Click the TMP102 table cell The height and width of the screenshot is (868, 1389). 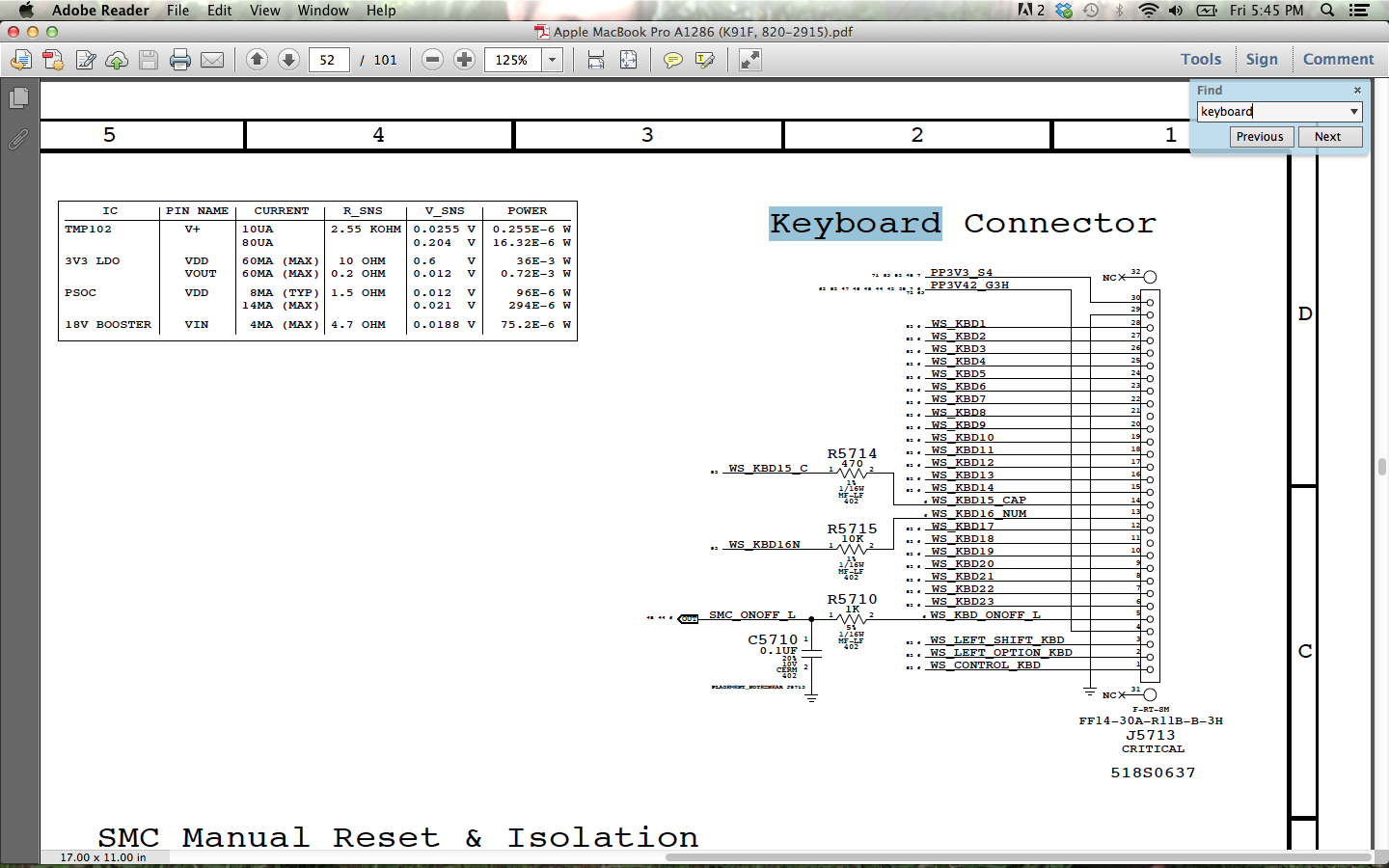pyautogui.click(x=88, y=230)
